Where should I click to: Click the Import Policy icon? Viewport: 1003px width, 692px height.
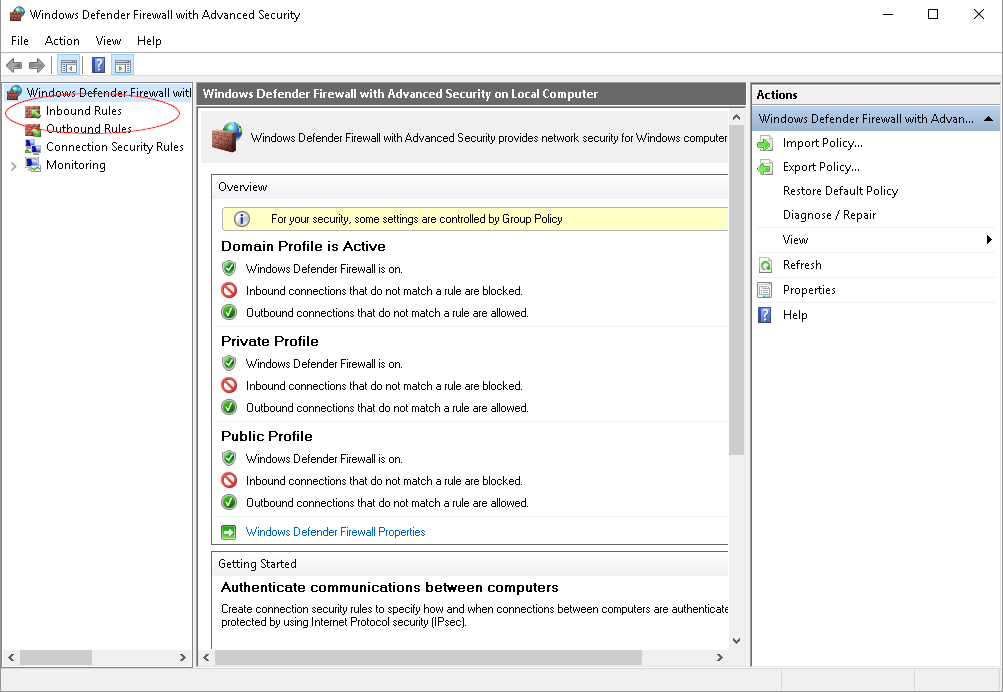763,142
